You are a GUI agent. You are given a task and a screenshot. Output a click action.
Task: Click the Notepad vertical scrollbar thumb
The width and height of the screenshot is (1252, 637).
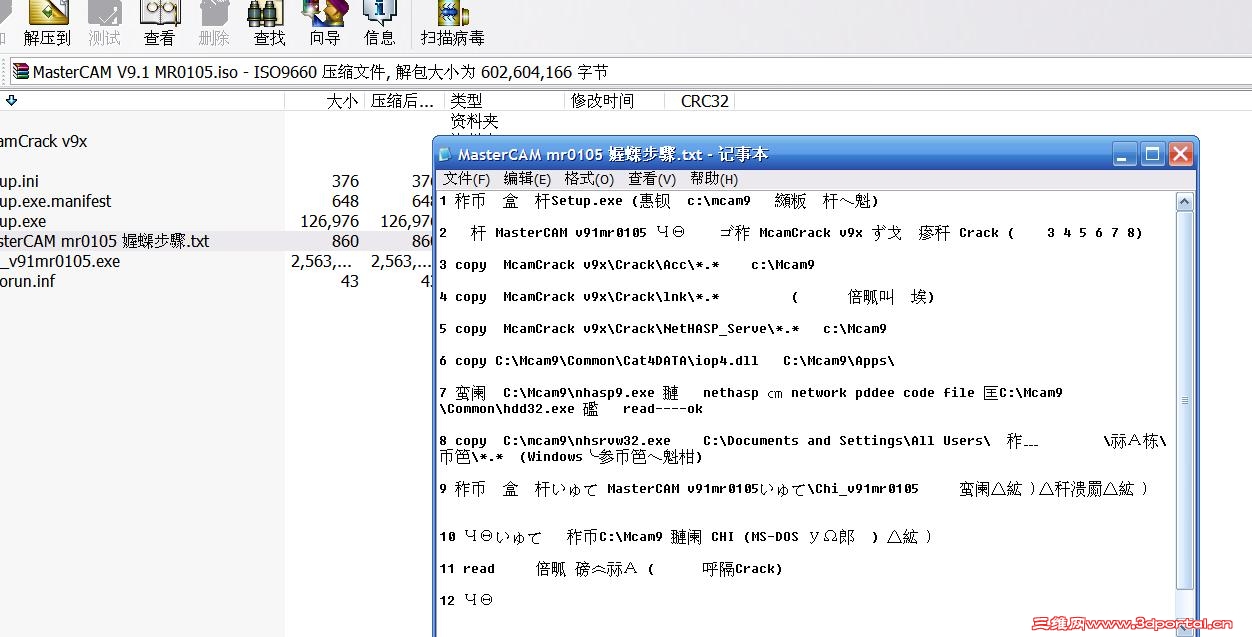coord(1184,400)
